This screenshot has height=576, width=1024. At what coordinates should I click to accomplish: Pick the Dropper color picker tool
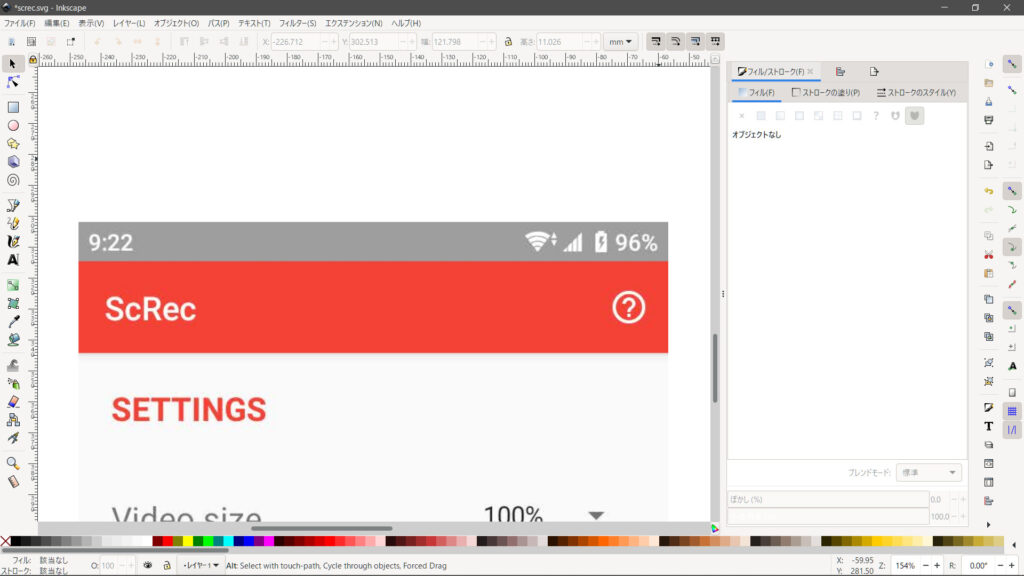(x=12, y=322)
